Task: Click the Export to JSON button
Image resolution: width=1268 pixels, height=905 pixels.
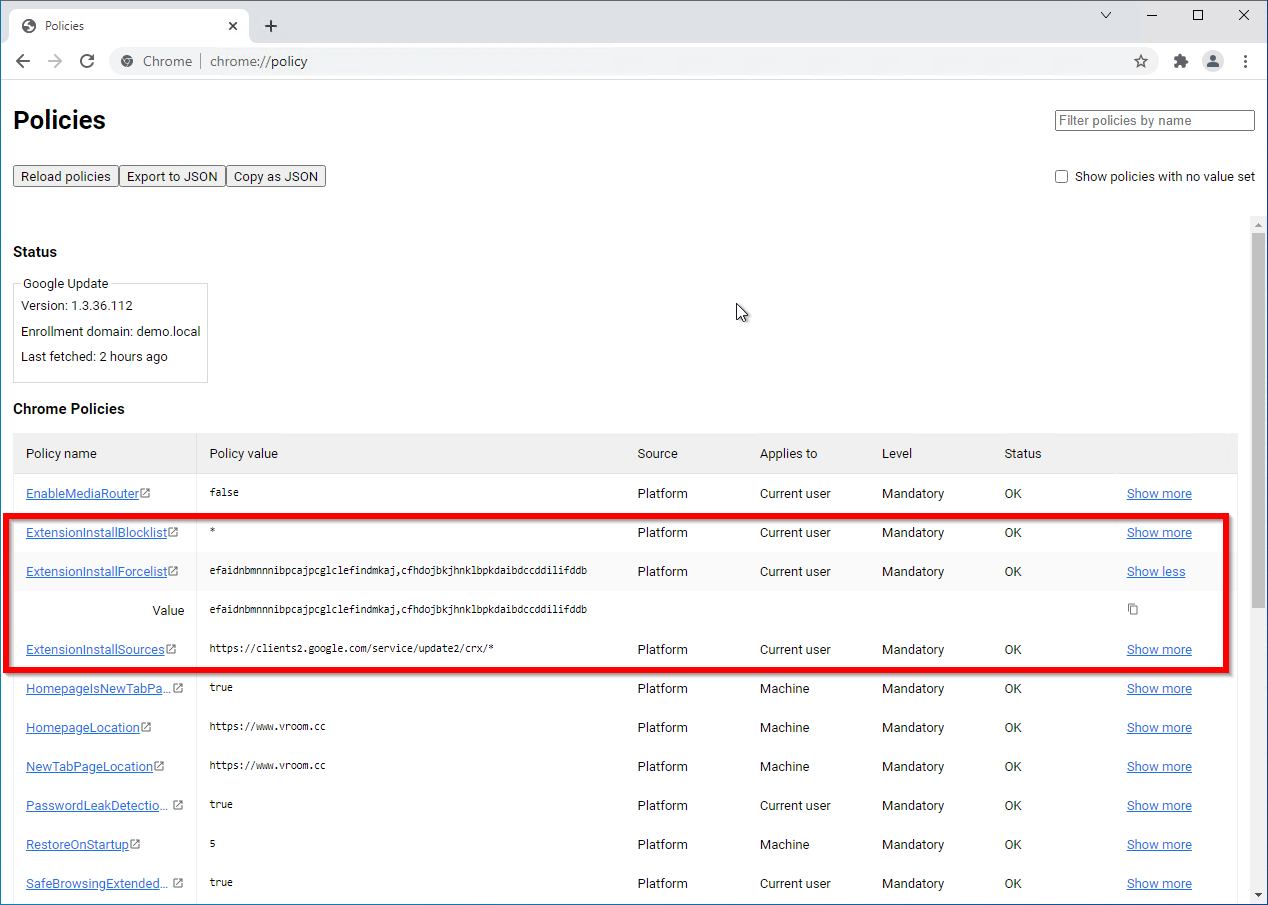Action: (172, 177)
